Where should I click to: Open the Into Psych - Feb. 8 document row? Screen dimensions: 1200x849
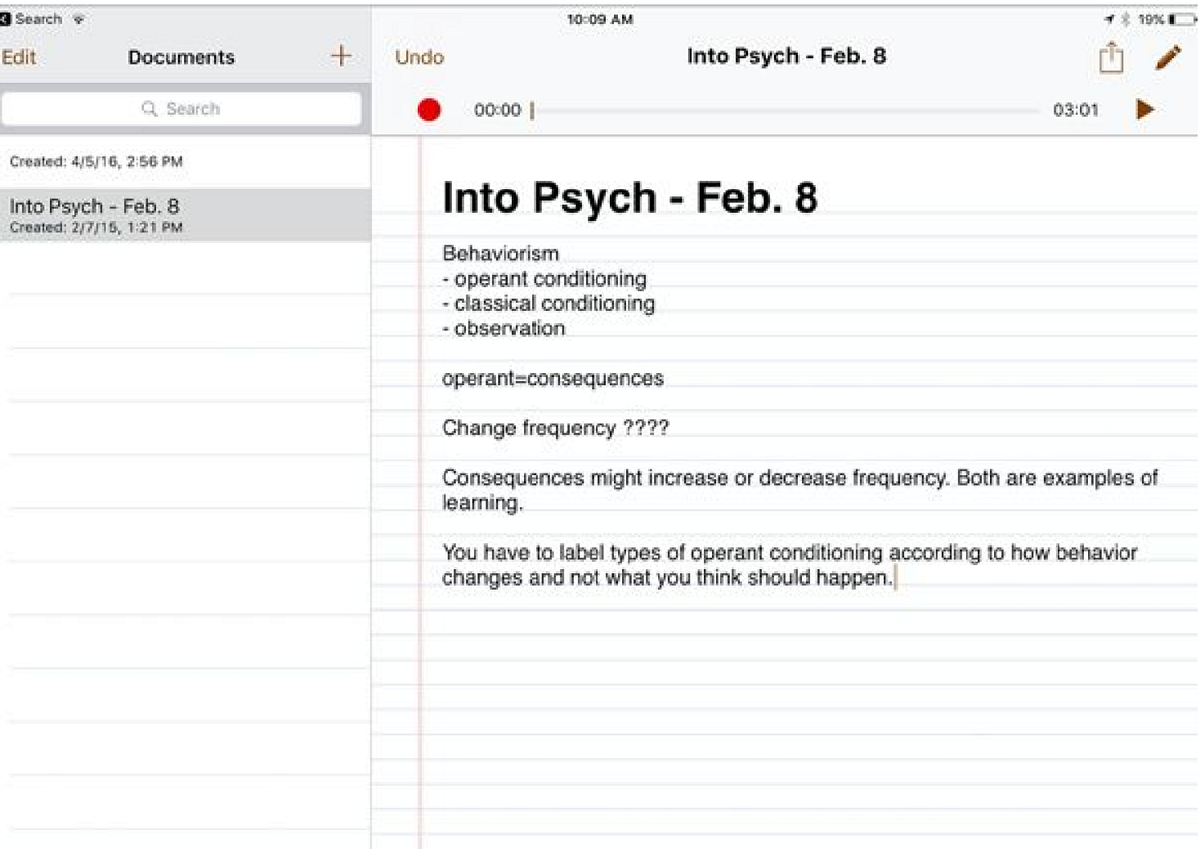(x=185, y=215)
